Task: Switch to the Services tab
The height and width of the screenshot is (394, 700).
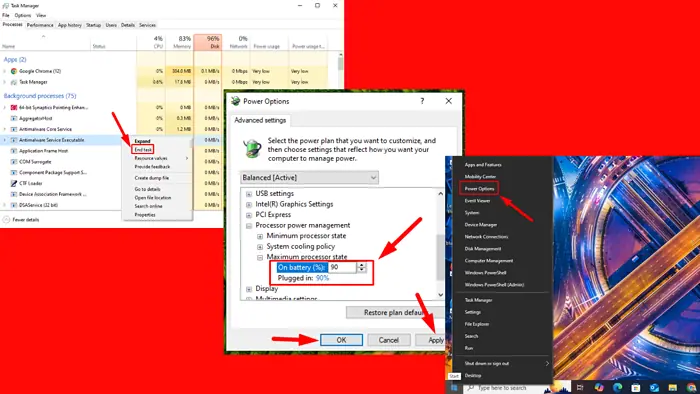Action: coord(147,25)
